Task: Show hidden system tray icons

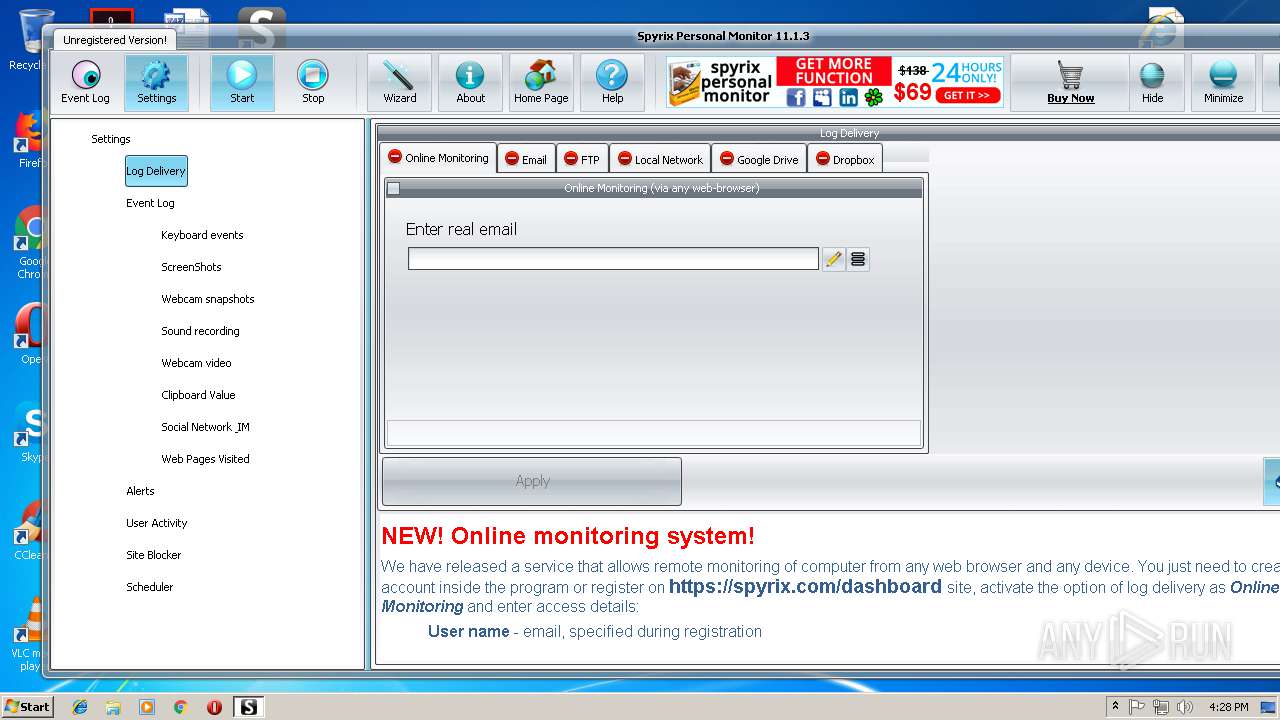Action: [x=1115, y=706]
